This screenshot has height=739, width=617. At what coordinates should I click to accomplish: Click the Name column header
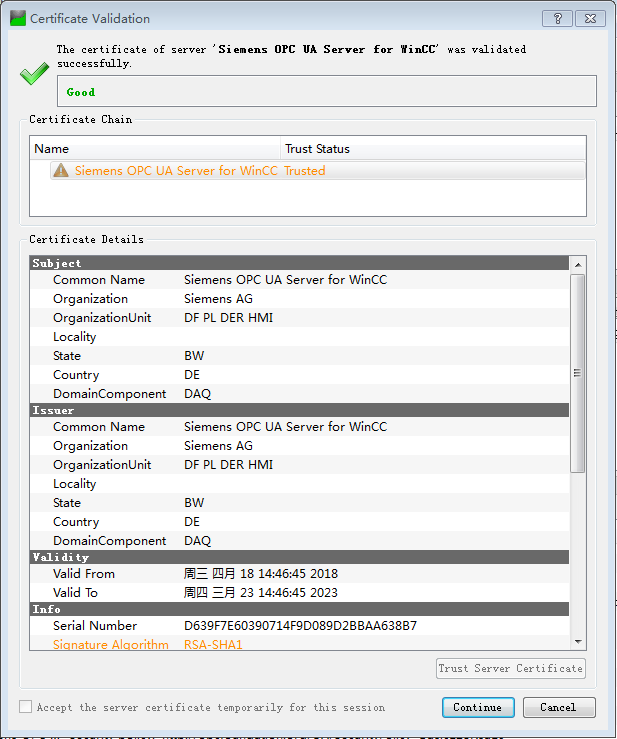pos(155,149)
